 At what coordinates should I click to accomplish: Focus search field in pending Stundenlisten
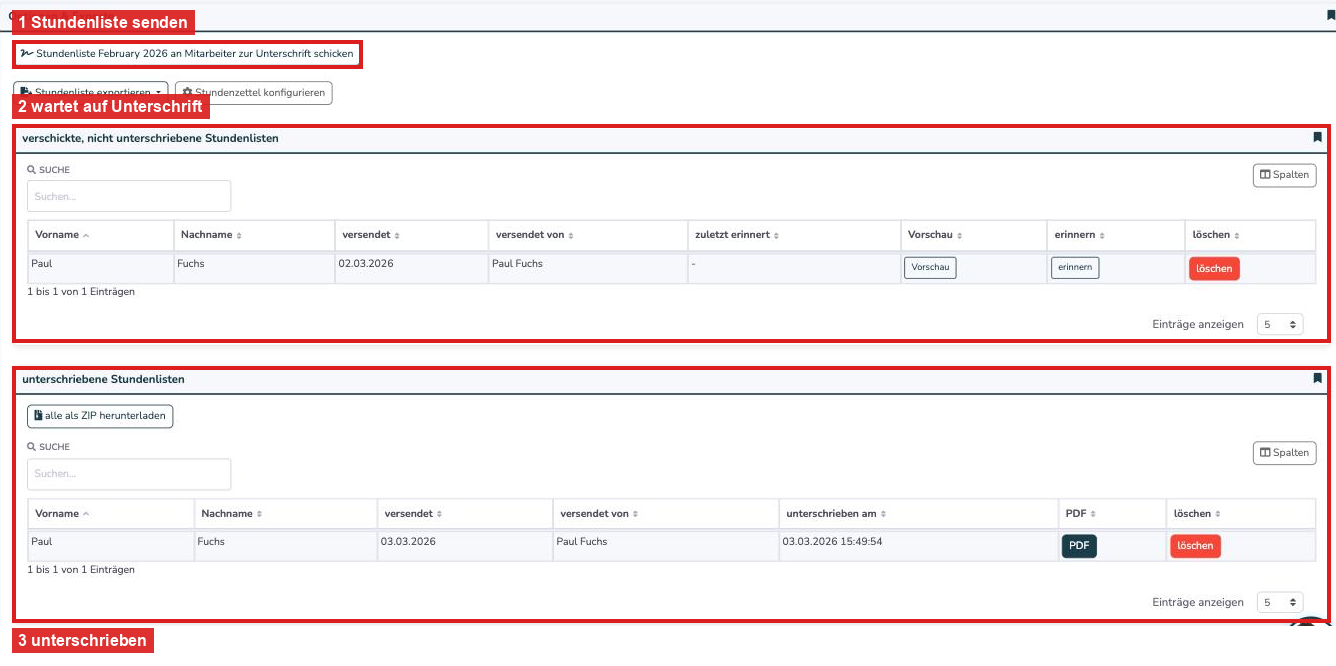pos(129,196)
